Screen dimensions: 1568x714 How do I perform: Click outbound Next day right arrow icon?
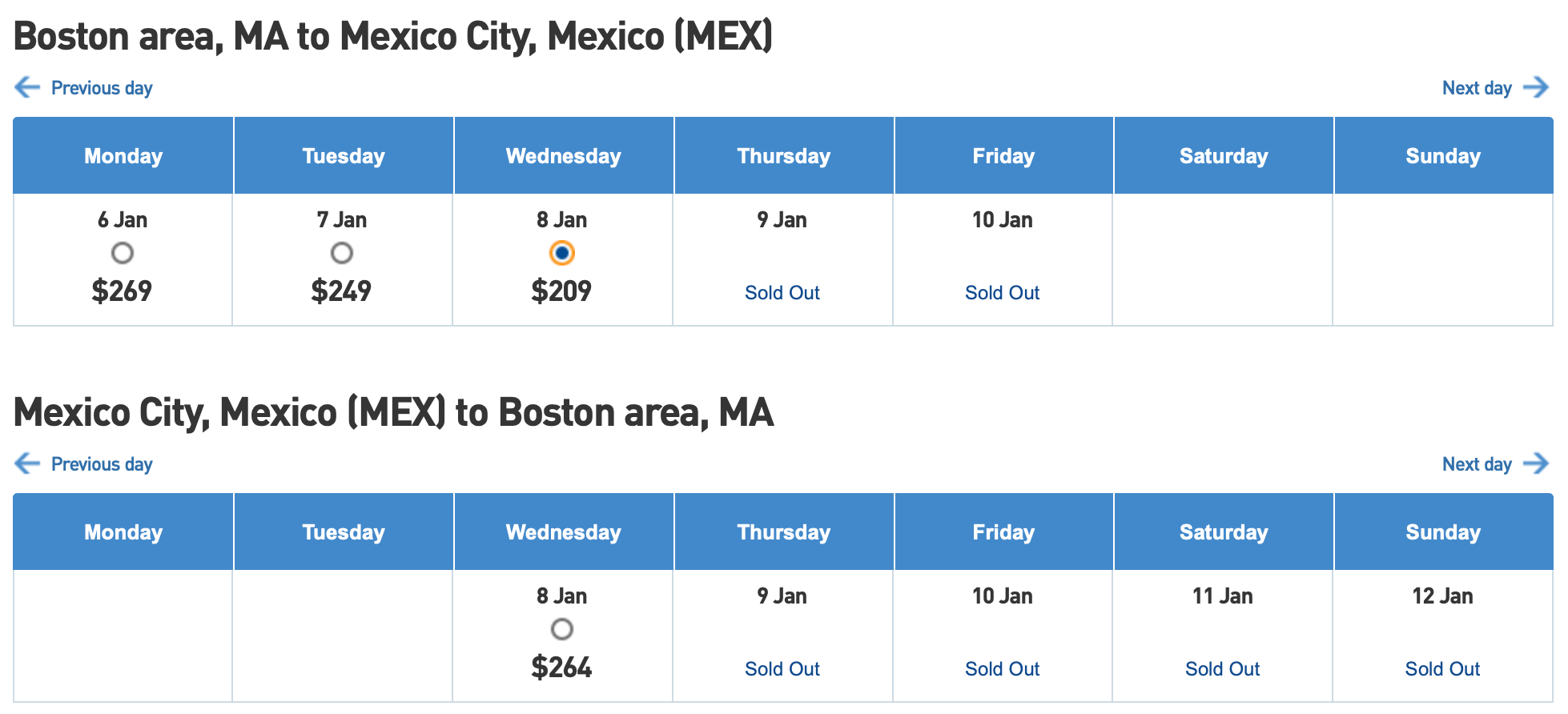click(x=1536, y=87)
